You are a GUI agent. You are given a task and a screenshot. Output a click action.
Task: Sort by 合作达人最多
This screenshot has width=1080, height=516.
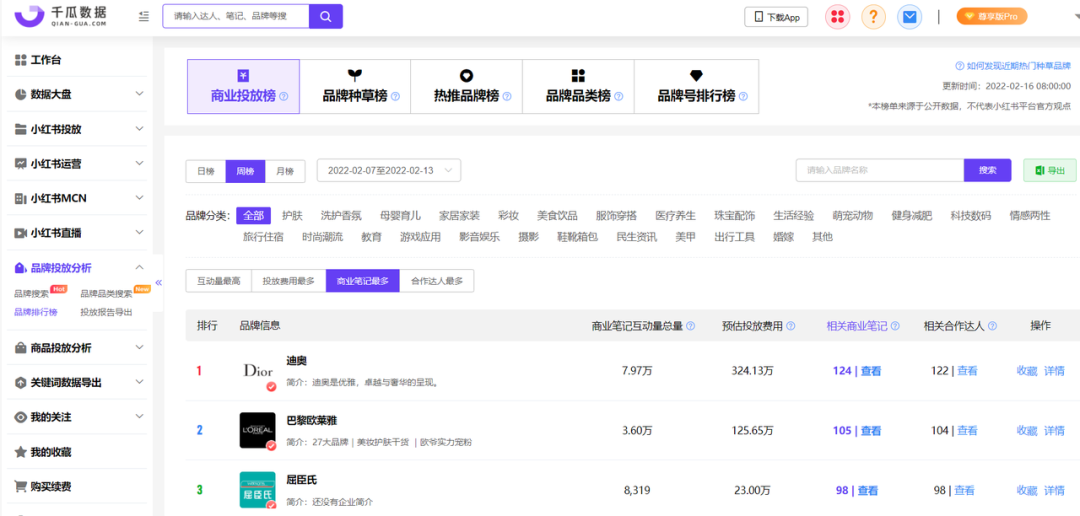(437, 281)
